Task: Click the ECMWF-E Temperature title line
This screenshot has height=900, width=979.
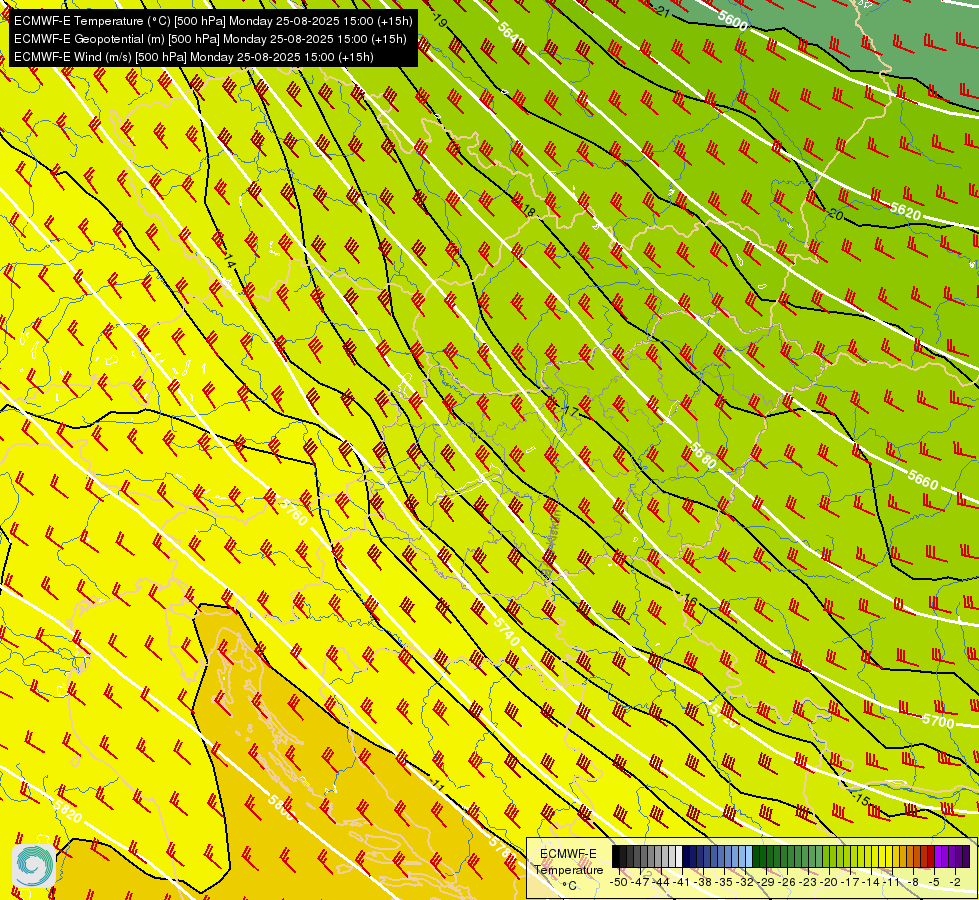Action: tap(213, 21)
